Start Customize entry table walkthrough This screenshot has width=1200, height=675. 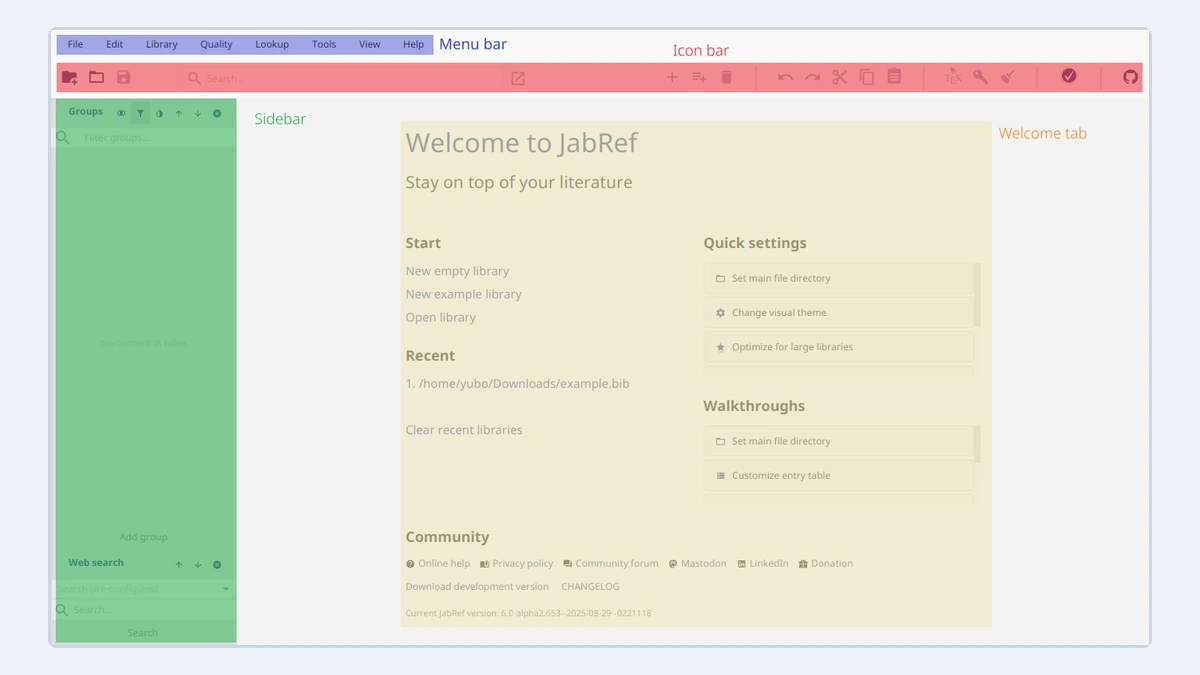pyautogui.click(x=838, y=476)
